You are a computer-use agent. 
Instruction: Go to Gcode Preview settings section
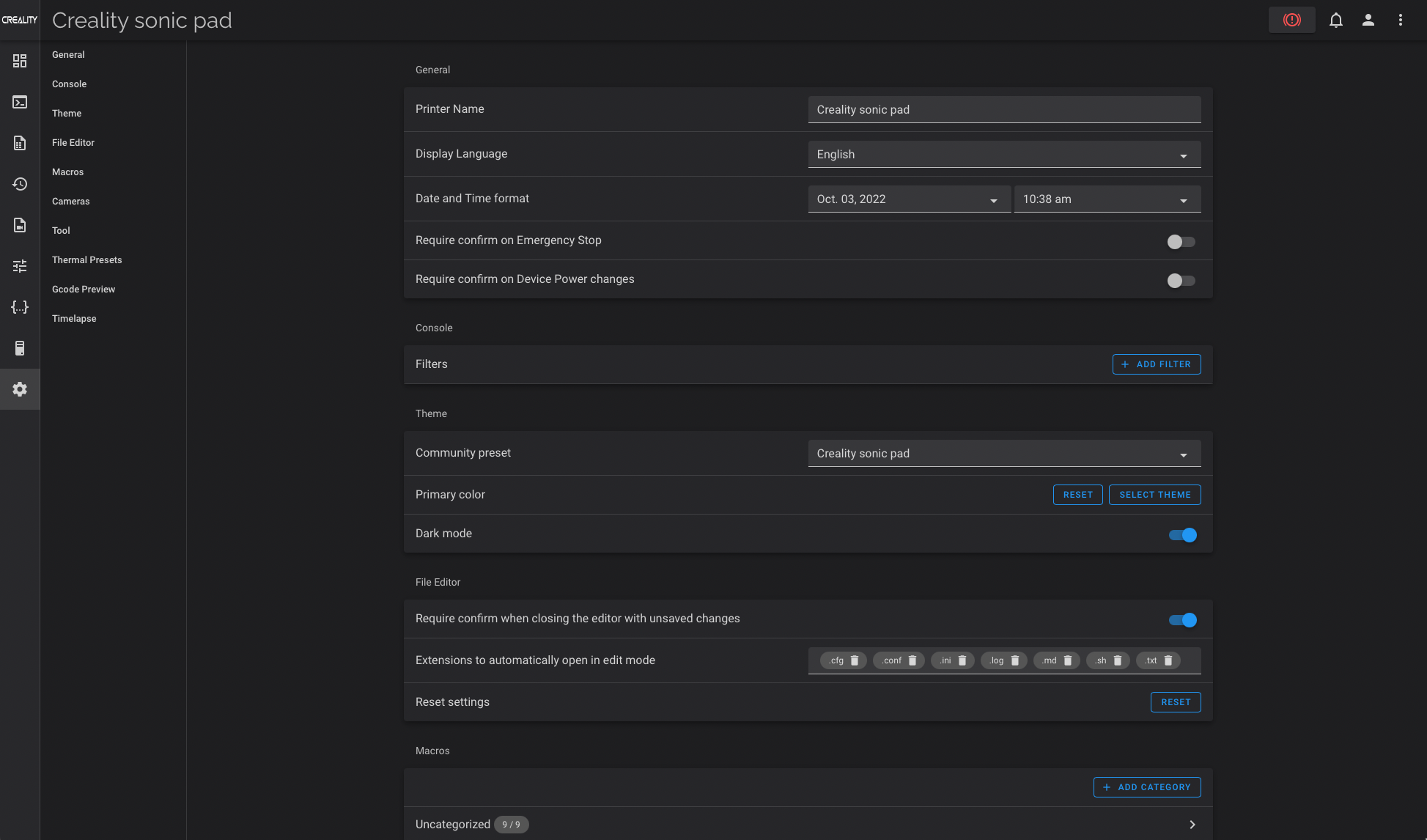(84, 290)
